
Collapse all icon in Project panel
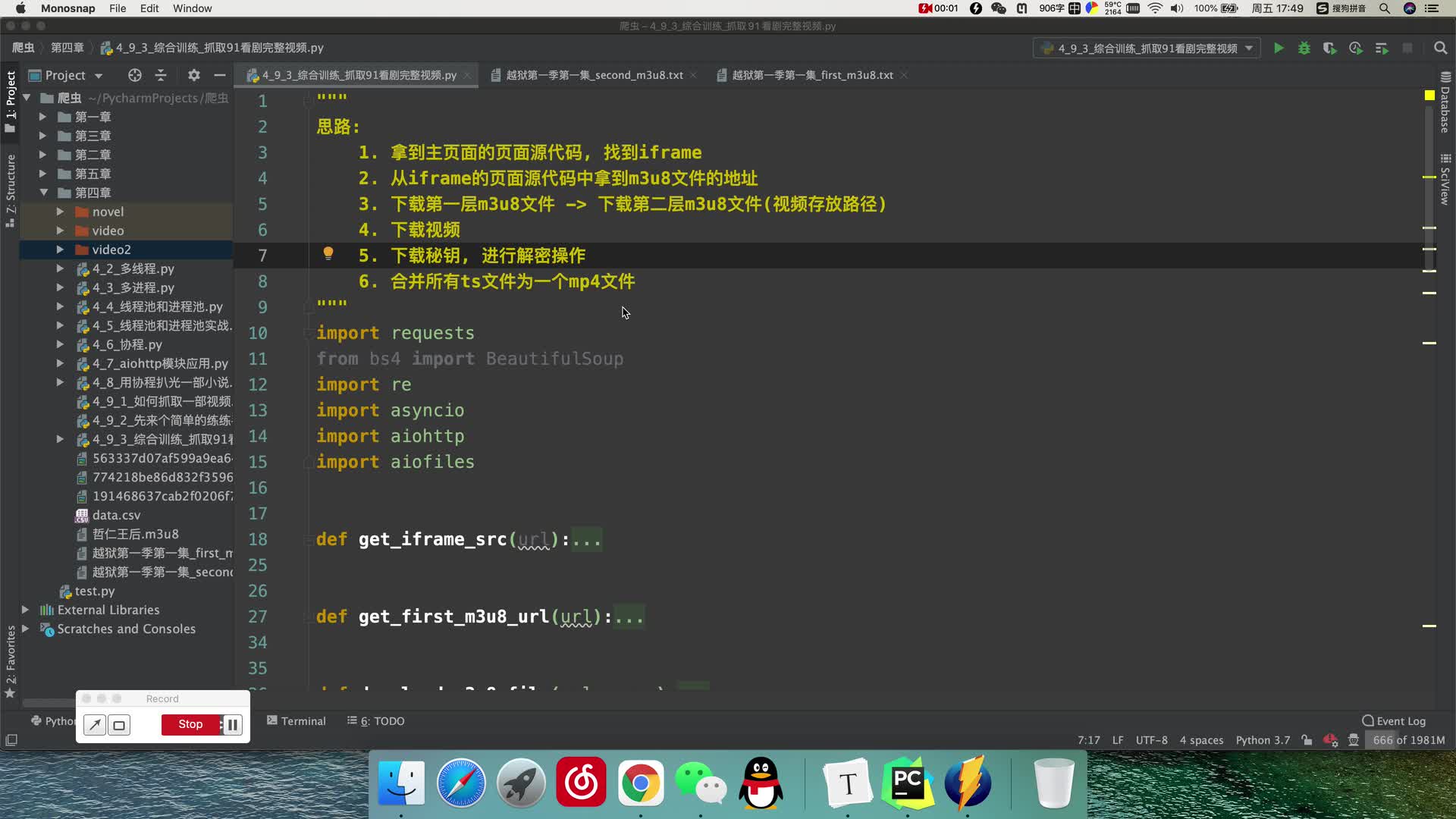coord(161,75)
